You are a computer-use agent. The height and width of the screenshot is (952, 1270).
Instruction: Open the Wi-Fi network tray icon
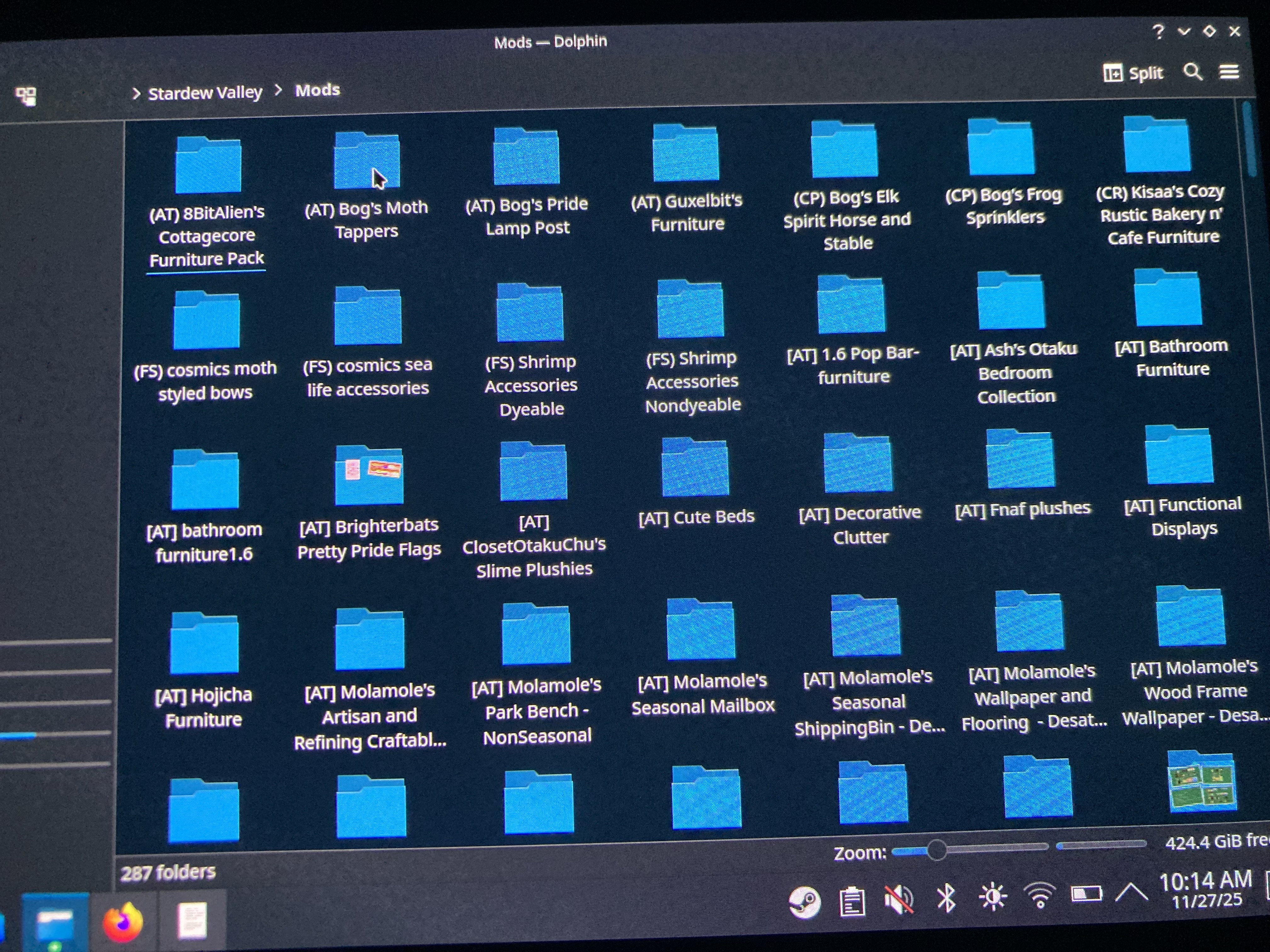pyautogui.click(x=1040, y=895)
